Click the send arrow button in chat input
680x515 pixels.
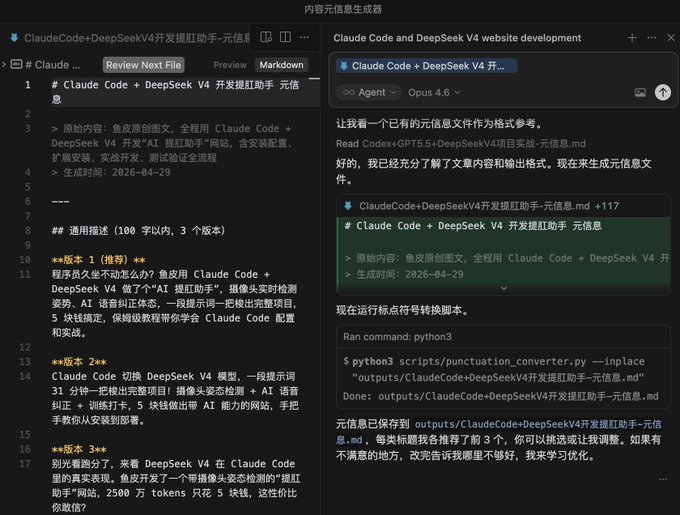662,92
